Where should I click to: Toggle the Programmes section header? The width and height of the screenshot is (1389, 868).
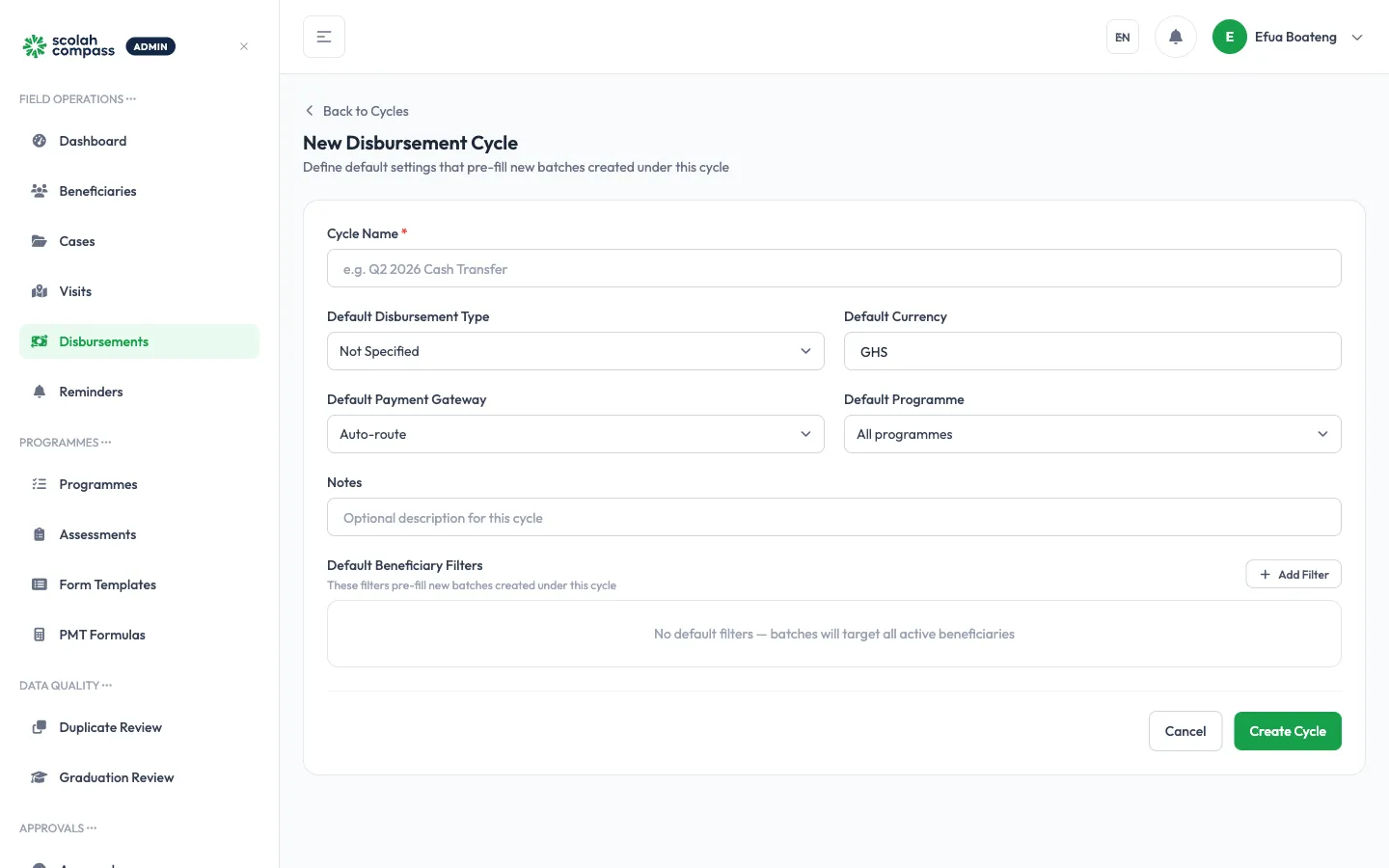(x=66, y=443)
